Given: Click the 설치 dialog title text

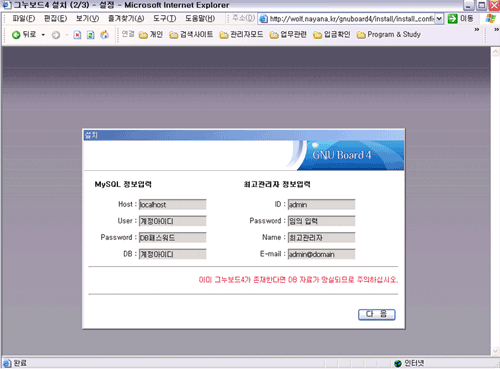Looking at the screenshot, I should (x=91, y=135).
